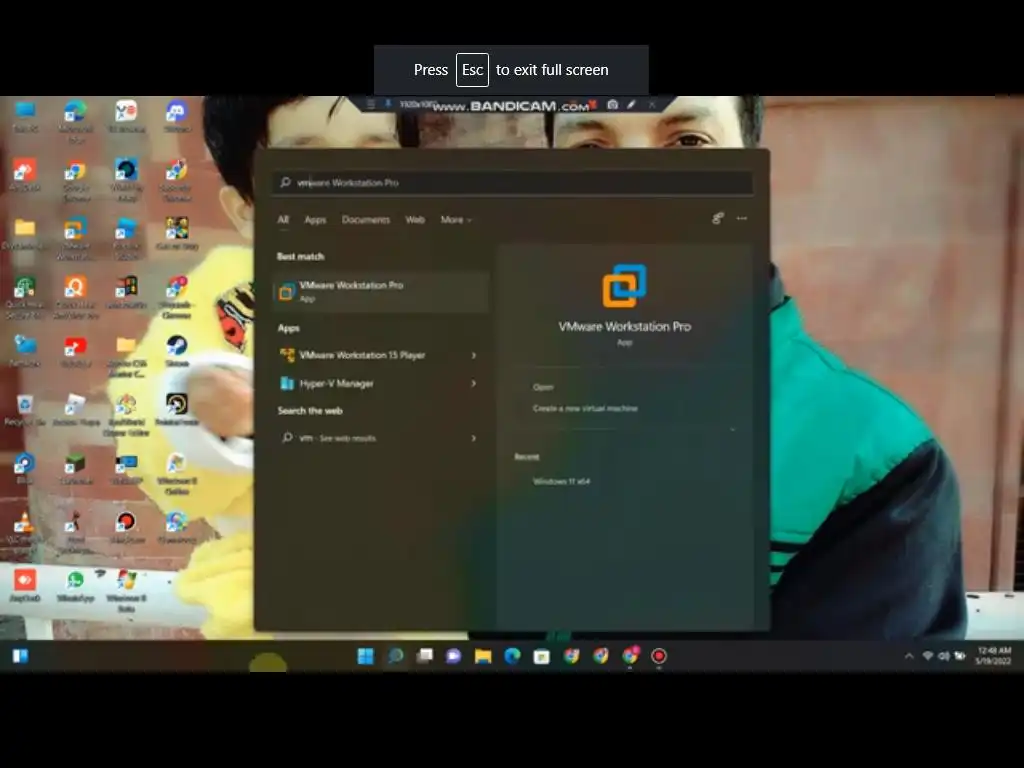Open the search feedback icon beside the tabs

[x=718, y=219]
